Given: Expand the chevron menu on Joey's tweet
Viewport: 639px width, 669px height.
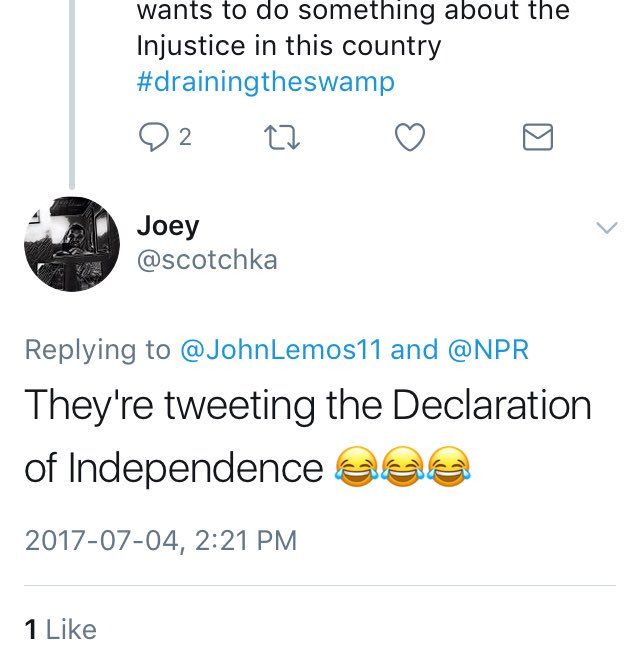Looking at the screenshot, I should (x=607, y=228).
